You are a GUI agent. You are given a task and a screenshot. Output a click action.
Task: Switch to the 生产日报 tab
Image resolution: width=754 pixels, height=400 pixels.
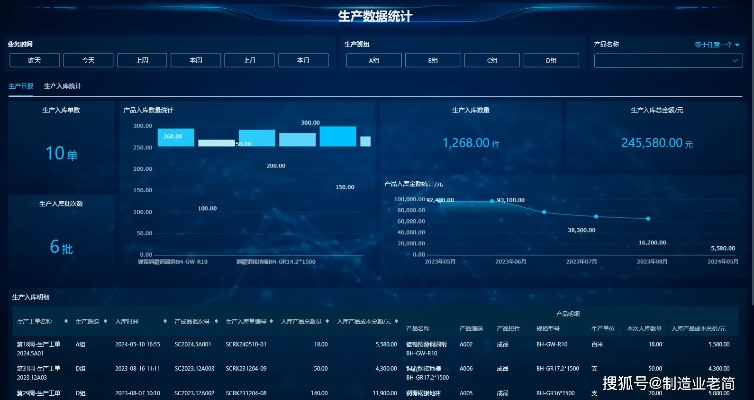pyautogui.click(x=21, y=86)
